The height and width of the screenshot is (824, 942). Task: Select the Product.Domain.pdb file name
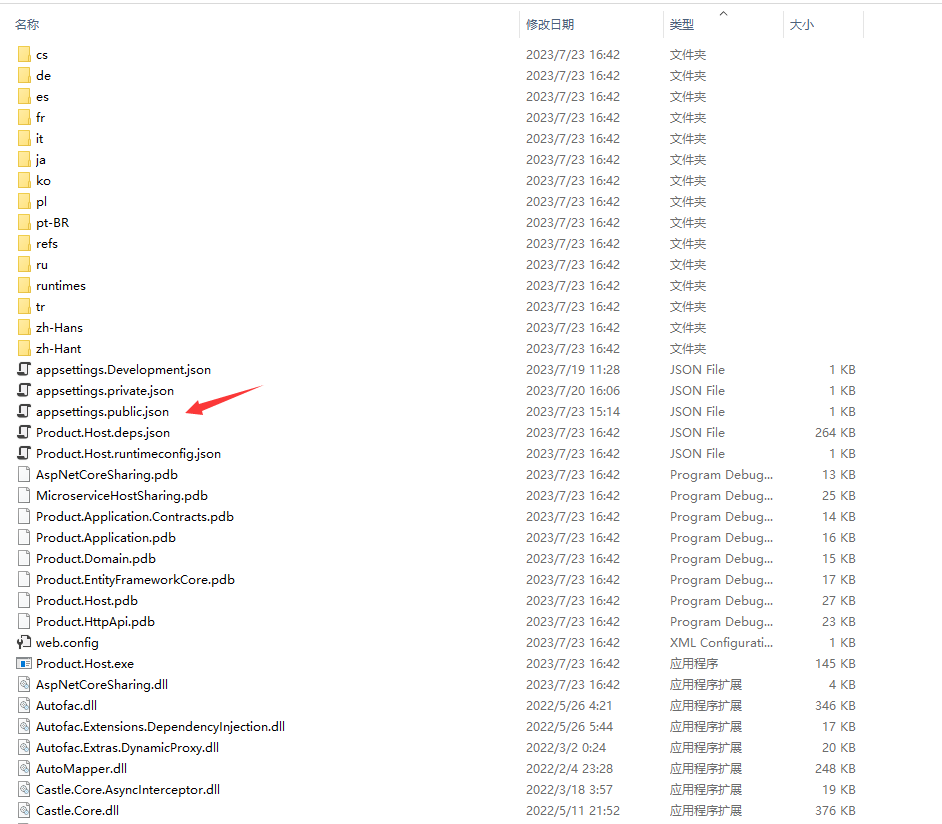[x=96, y=559]
